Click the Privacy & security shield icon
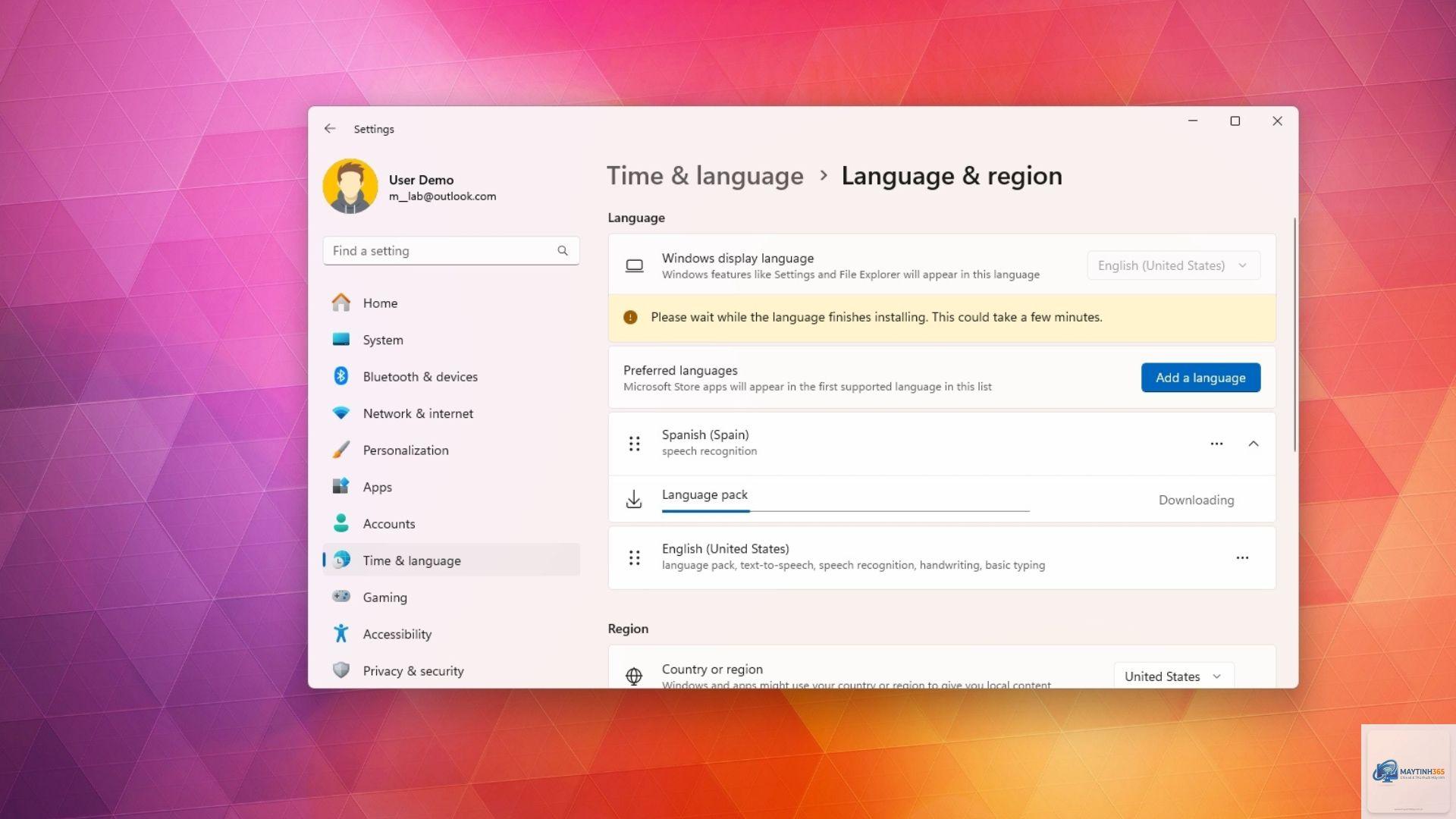1456x819 pixels. [341, 670]
